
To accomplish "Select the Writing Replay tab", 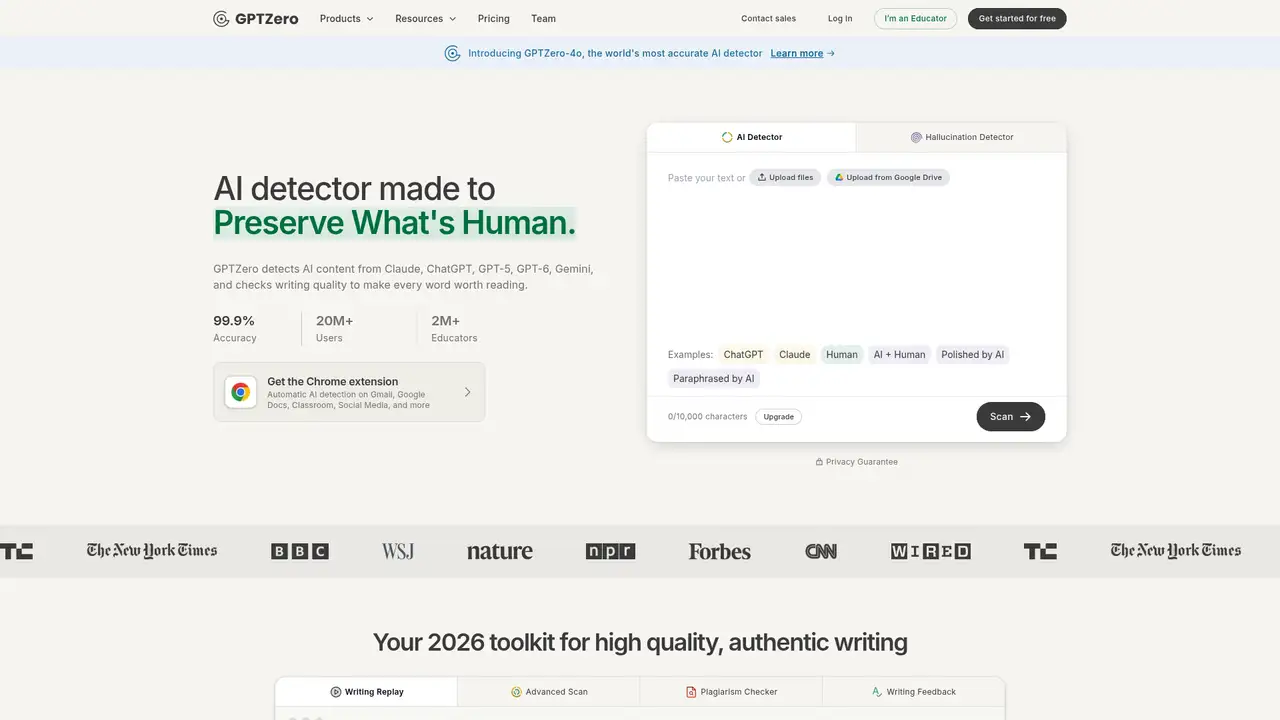I will 367,692.
